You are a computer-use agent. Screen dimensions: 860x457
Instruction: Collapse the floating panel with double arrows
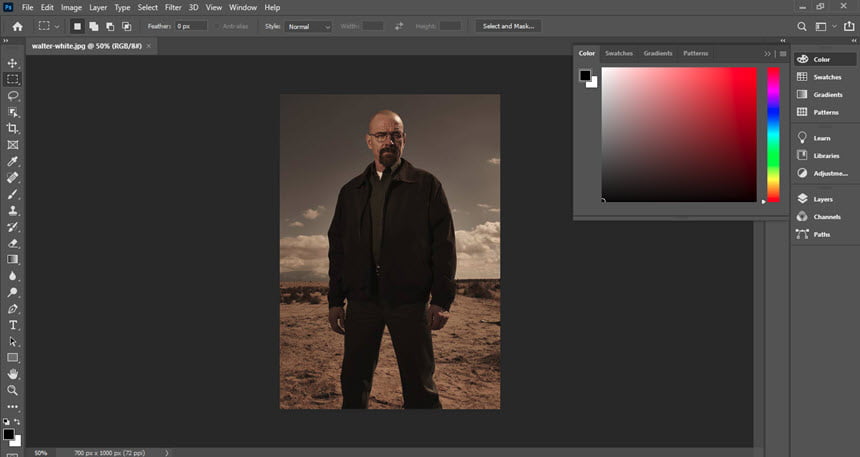(783, 41)
